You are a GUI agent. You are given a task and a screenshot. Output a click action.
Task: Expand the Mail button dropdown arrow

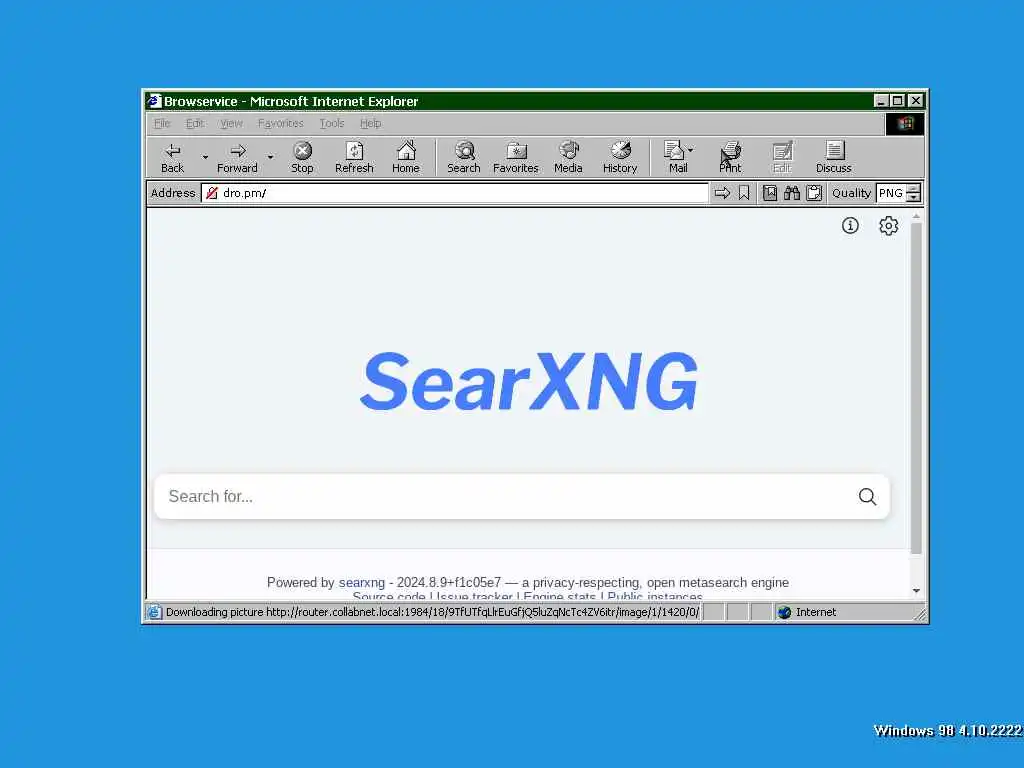click(691, 150)
